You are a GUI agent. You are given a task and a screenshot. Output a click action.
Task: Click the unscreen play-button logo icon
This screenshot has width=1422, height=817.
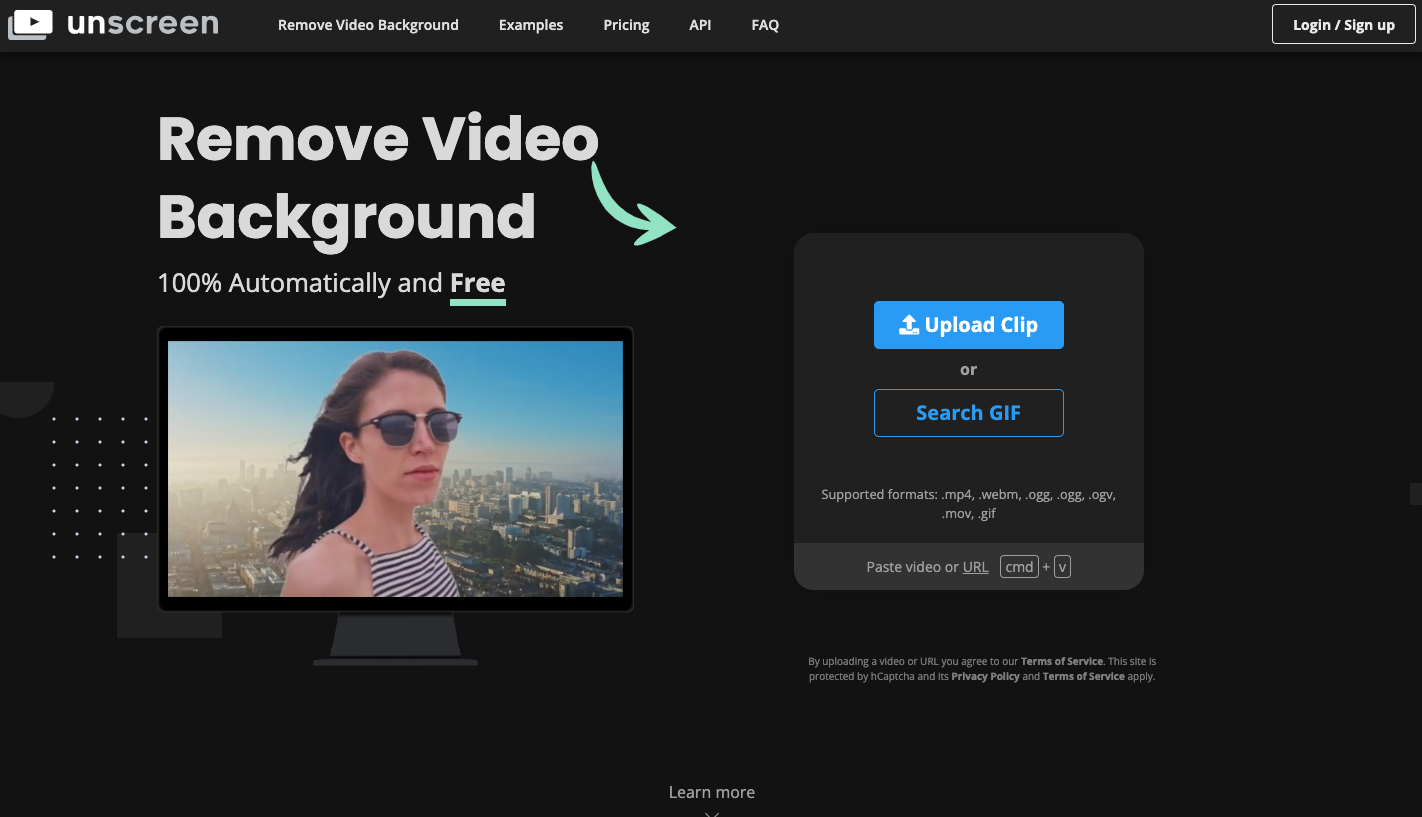pos(31,24)
